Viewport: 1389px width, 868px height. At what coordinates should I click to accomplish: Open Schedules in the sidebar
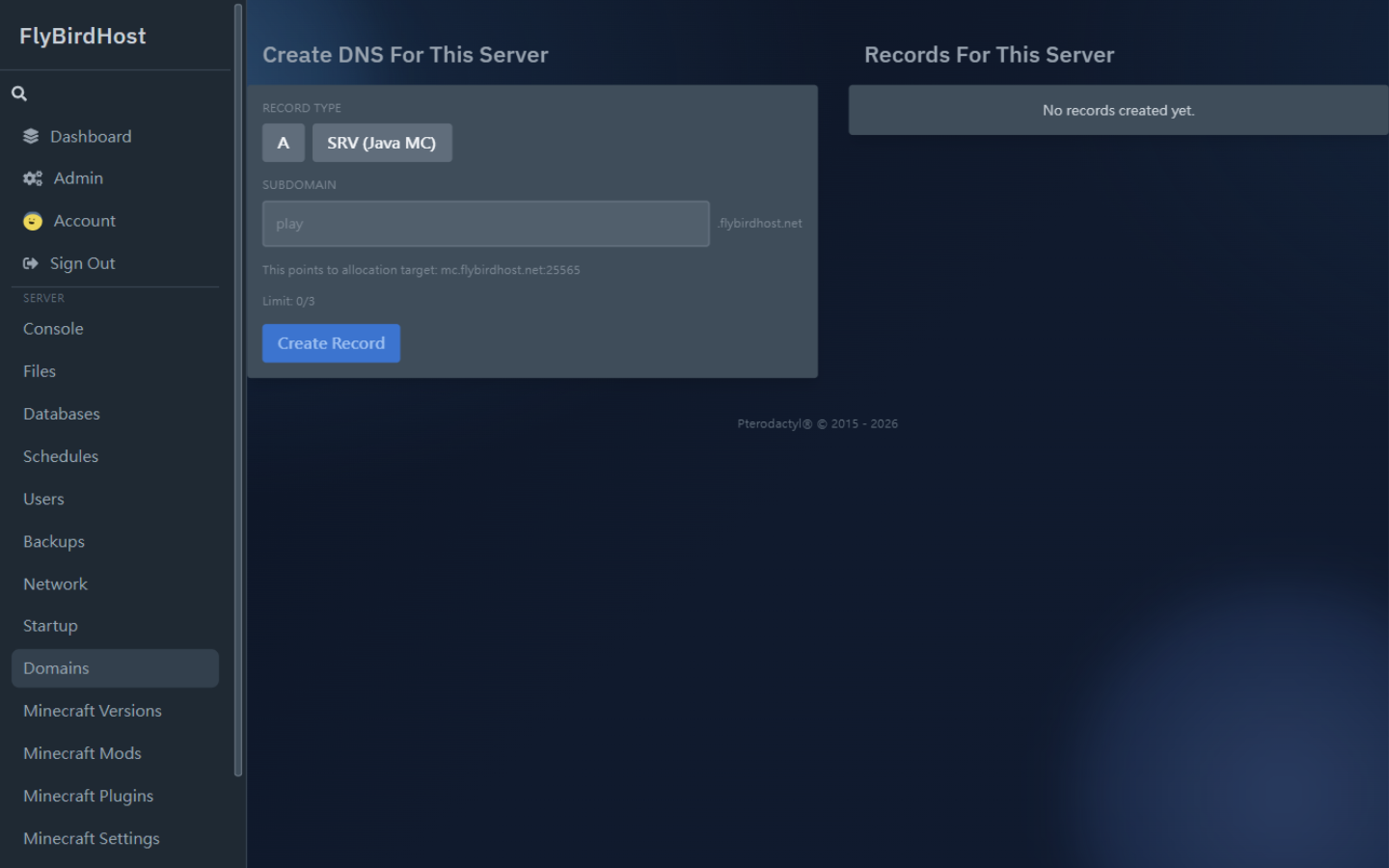115,456
